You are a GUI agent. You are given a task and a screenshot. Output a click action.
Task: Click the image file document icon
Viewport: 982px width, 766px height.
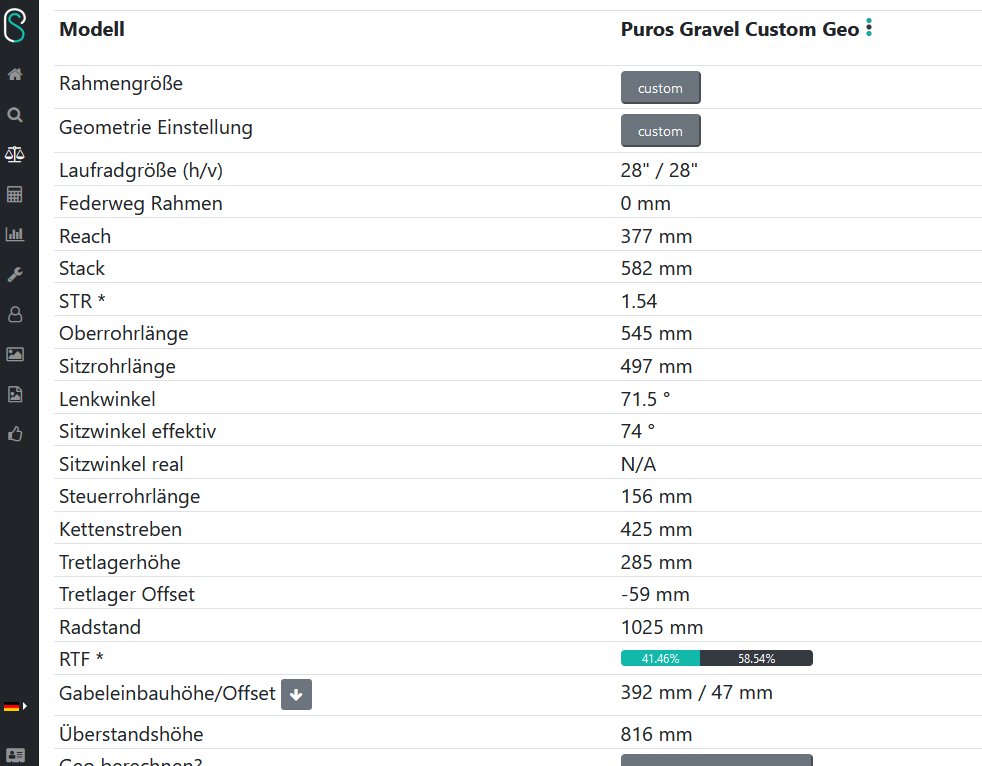pyautogui.click(x=15, y=394)
